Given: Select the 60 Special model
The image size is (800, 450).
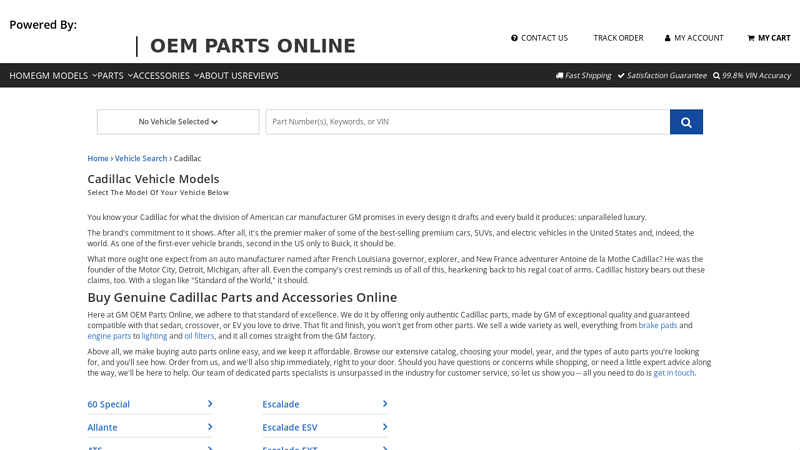Looking at the screenshot, I should tap(109, 404).
